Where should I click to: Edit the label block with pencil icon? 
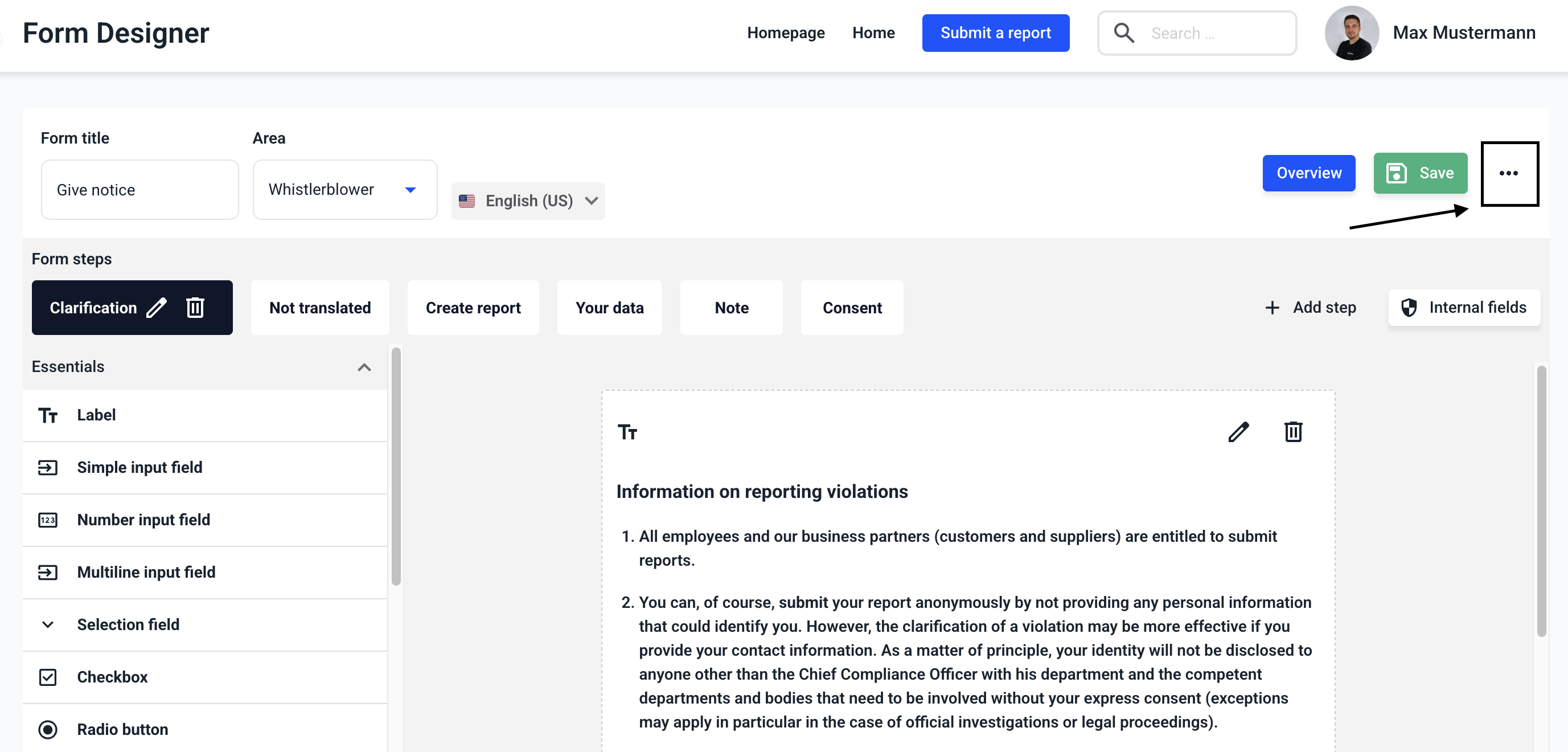[x=1238, y=432]
